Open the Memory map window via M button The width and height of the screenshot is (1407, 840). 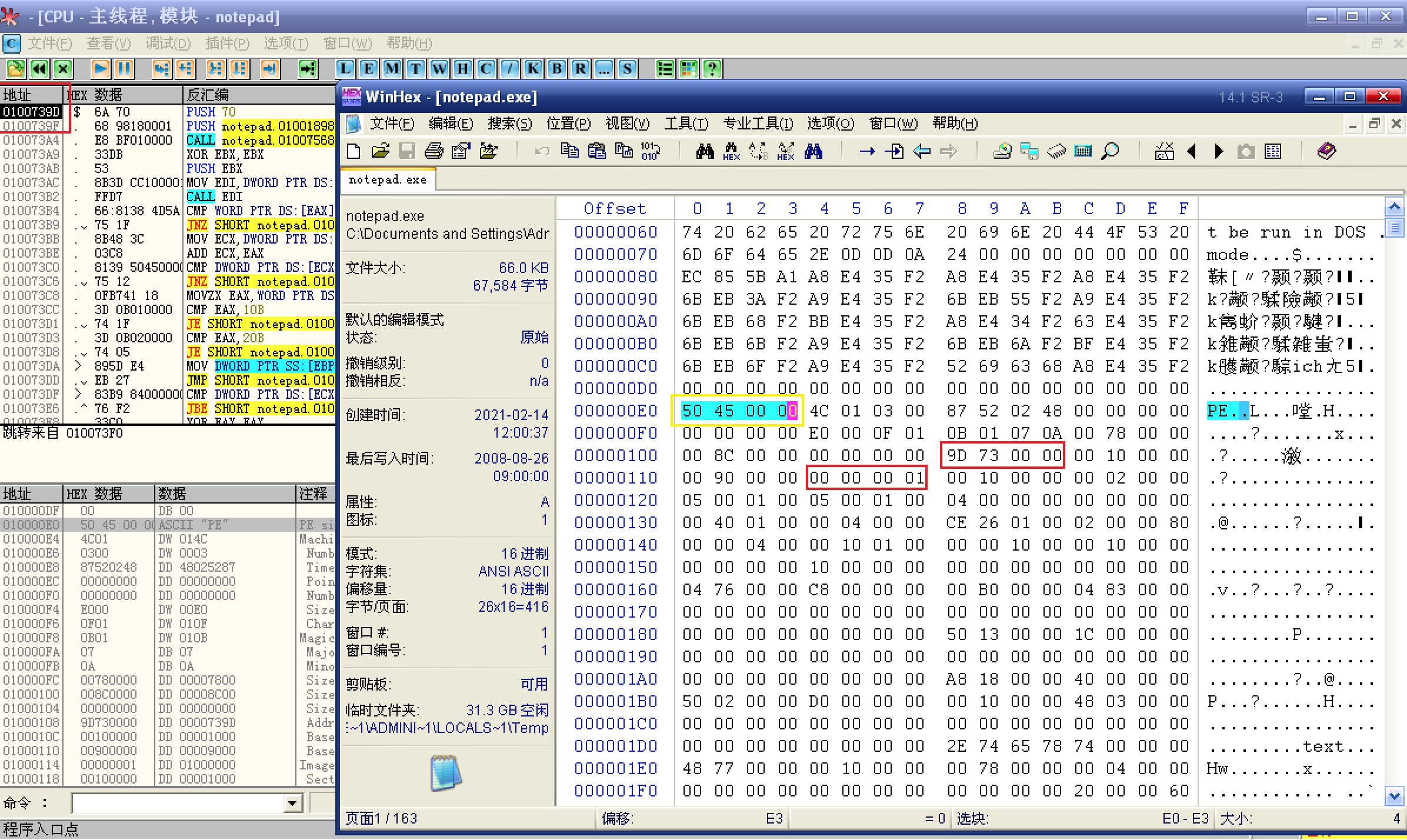(x=392, y=69)
